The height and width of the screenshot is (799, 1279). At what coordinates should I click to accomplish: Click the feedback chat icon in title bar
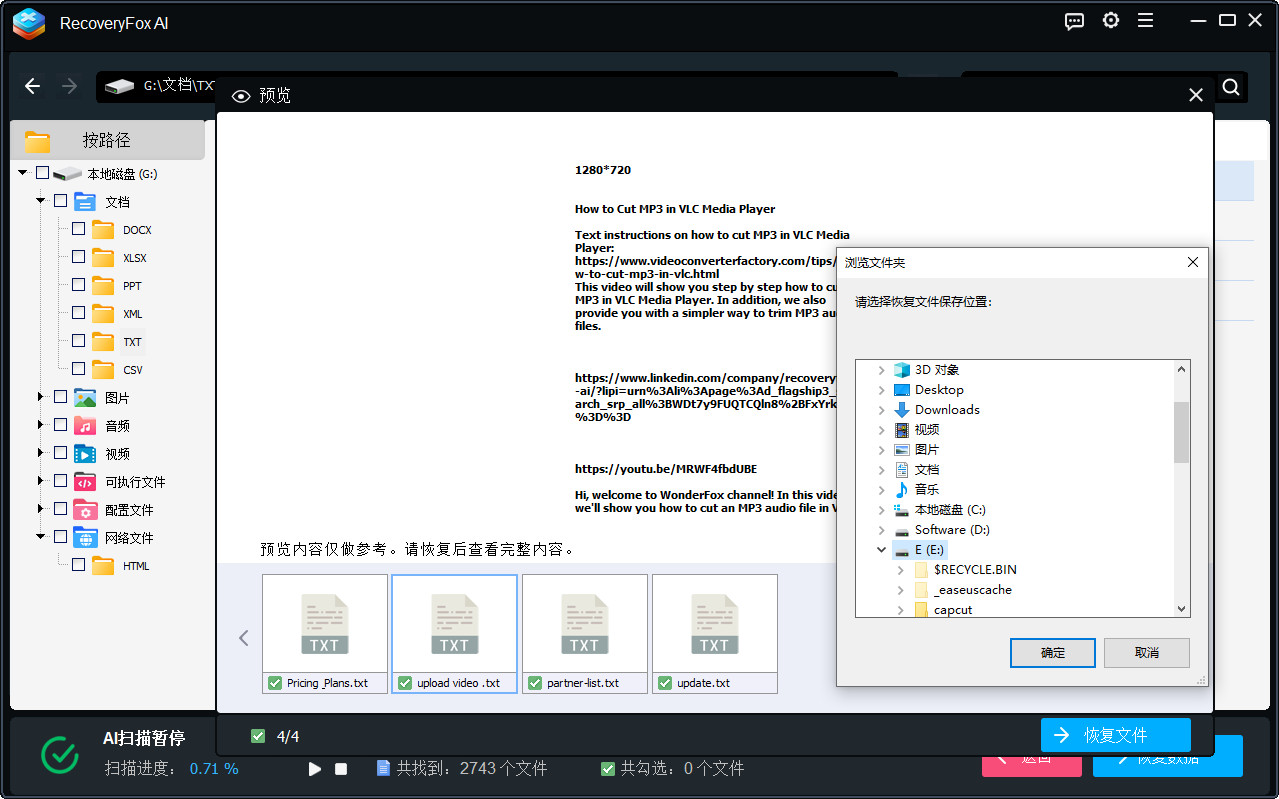1074,21
